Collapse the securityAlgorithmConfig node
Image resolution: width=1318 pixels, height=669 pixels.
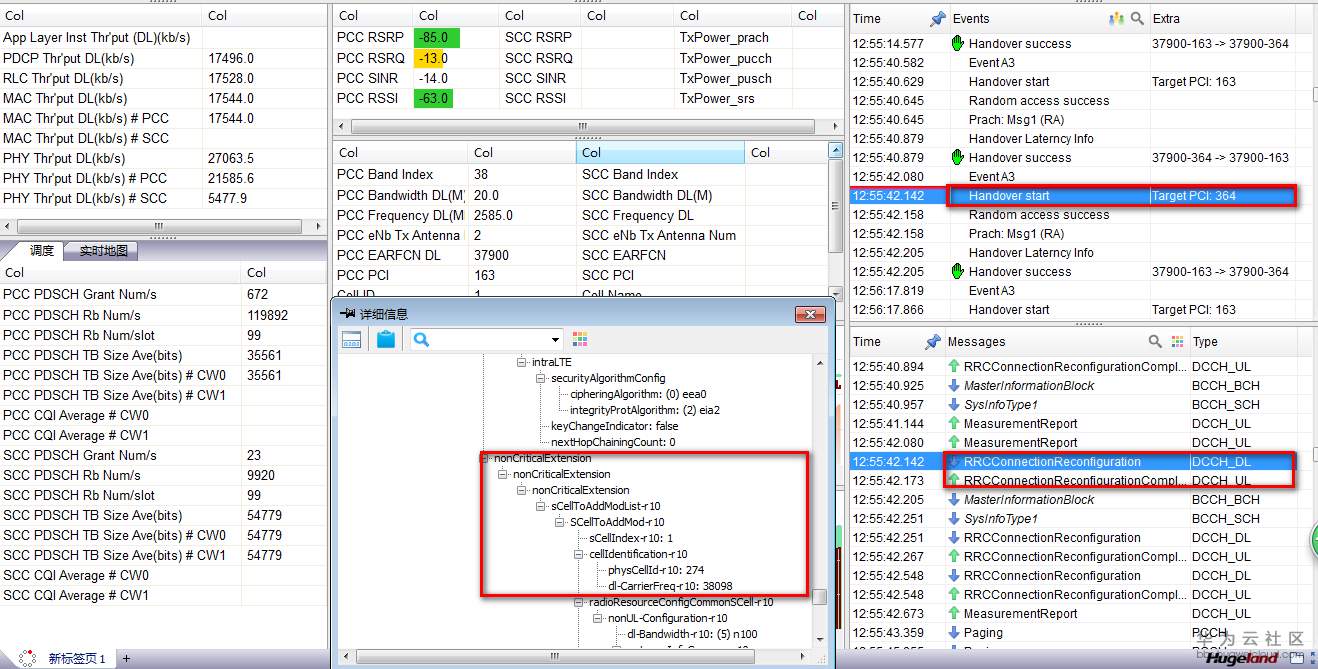pyautogui.click(x=540, y=378)
